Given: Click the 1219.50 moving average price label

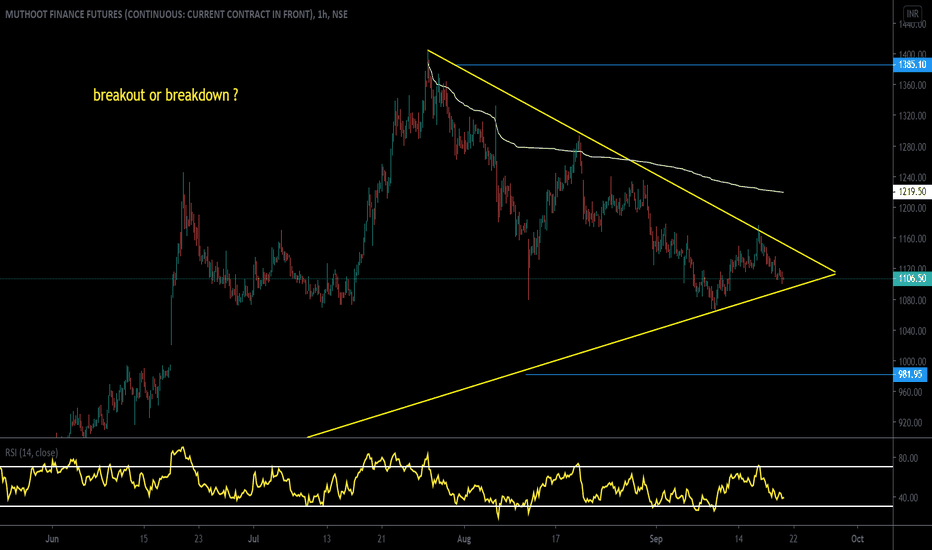Looking at the screenshot, I should coord(912,191).
